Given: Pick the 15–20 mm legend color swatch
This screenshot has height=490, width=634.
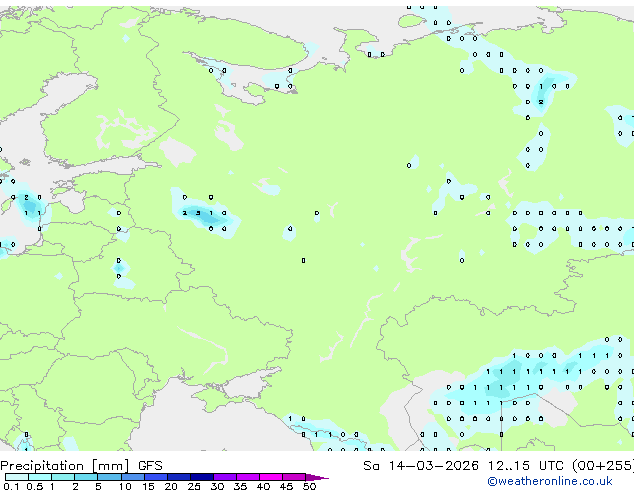Looking at the screenshot, I should pos(156,477).
